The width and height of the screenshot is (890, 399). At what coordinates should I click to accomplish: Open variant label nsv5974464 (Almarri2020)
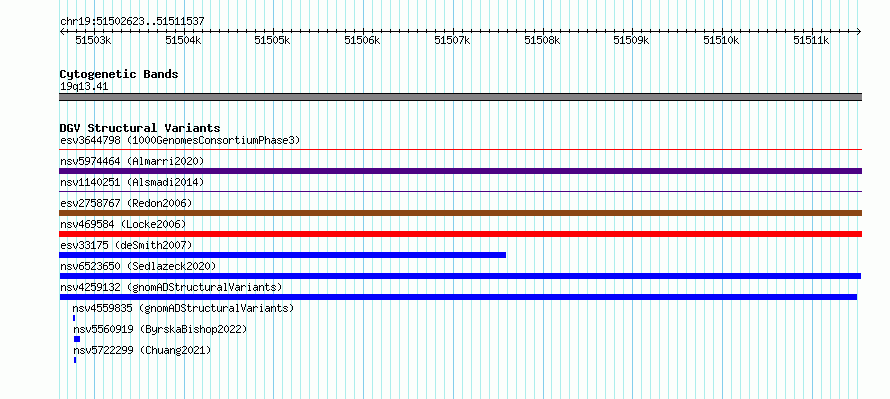point(132,161)
